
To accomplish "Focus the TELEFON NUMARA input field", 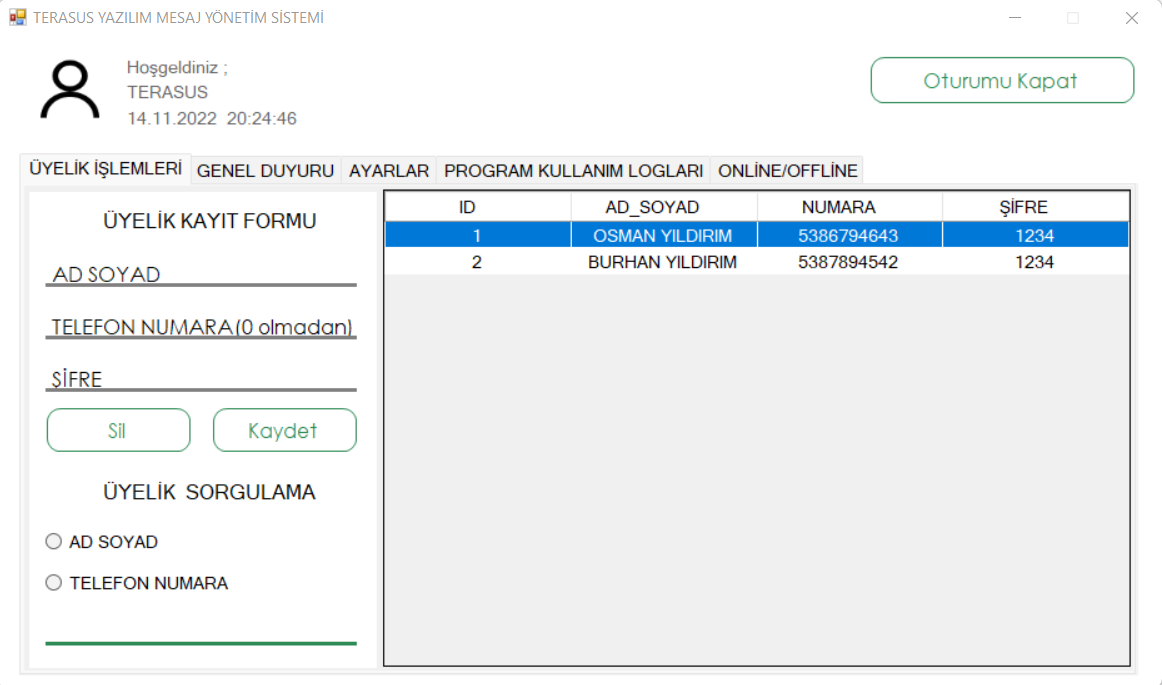I will pos(201,326).
